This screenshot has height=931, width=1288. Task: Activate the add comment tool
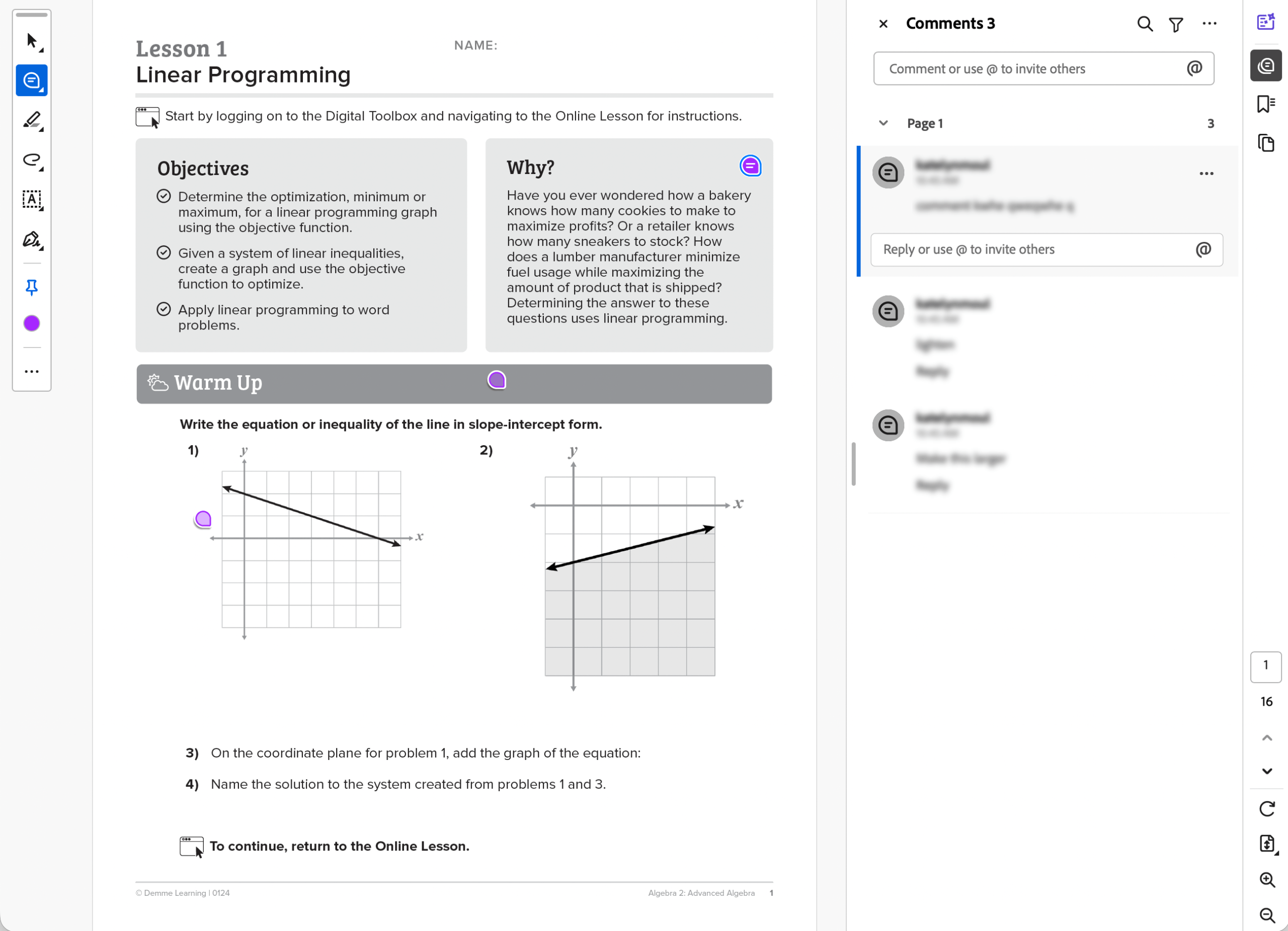point(32,80)
